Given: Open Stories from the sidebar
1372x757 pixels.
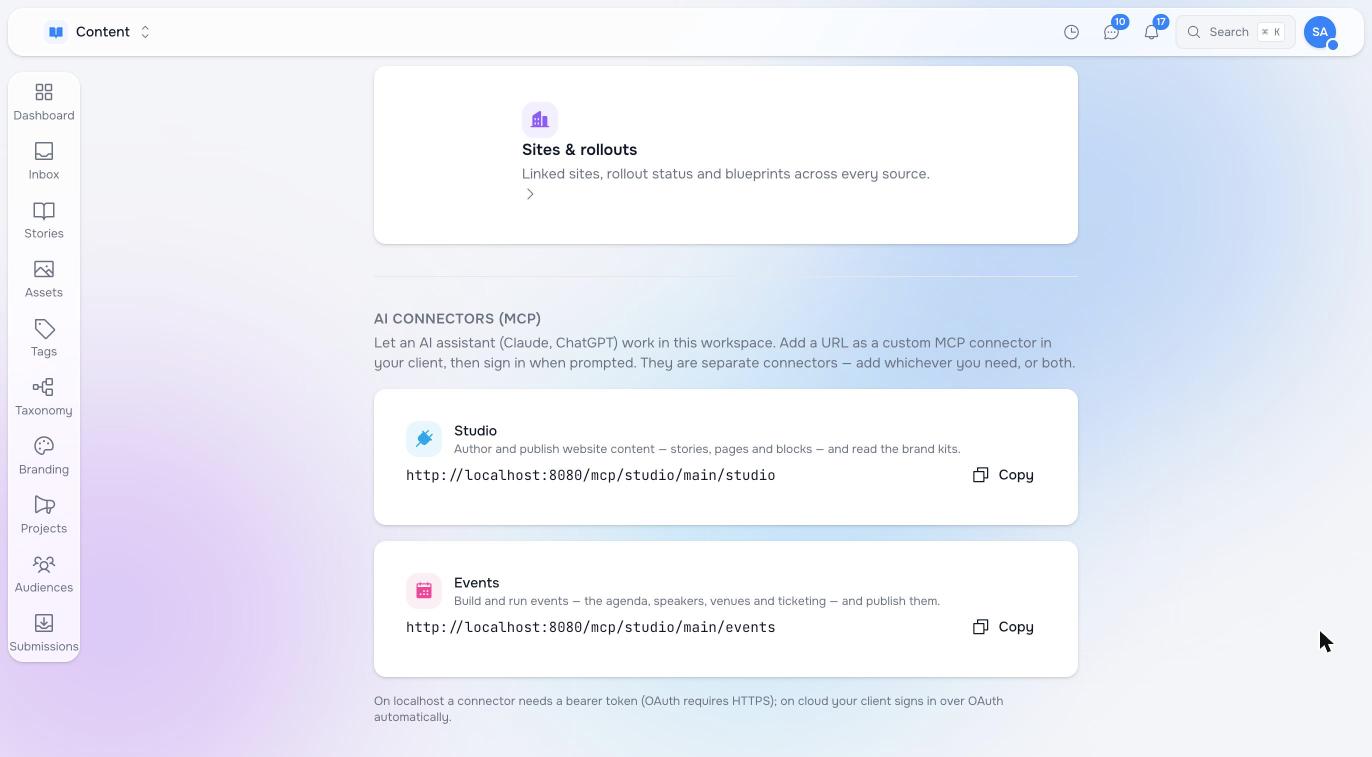Looking at the screenshot, I should point(44,221).
